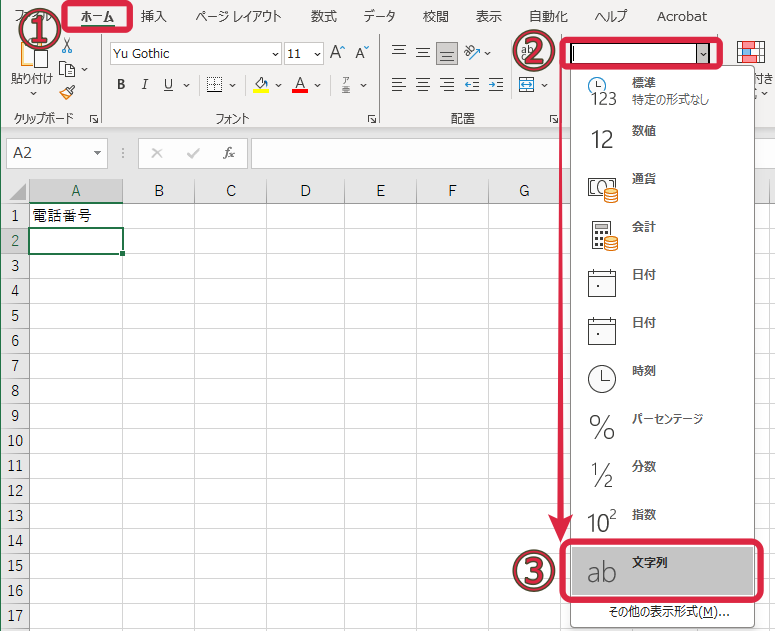Apply the yellow Fill Color

tap(261, 84)
